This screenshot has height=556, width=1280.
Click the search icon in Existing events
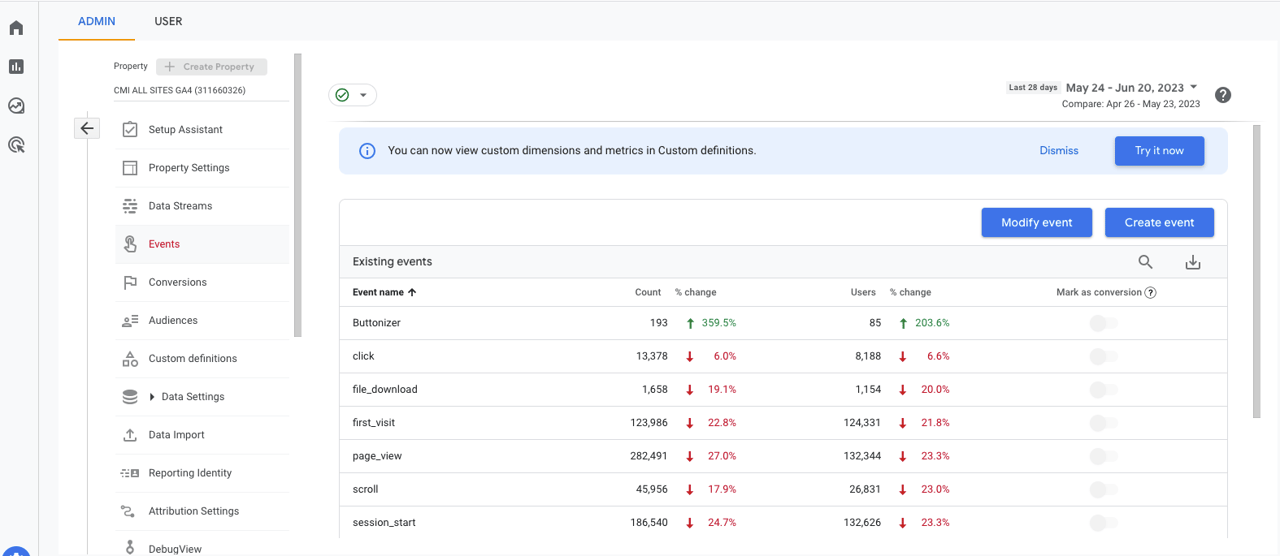(1145, 262)
